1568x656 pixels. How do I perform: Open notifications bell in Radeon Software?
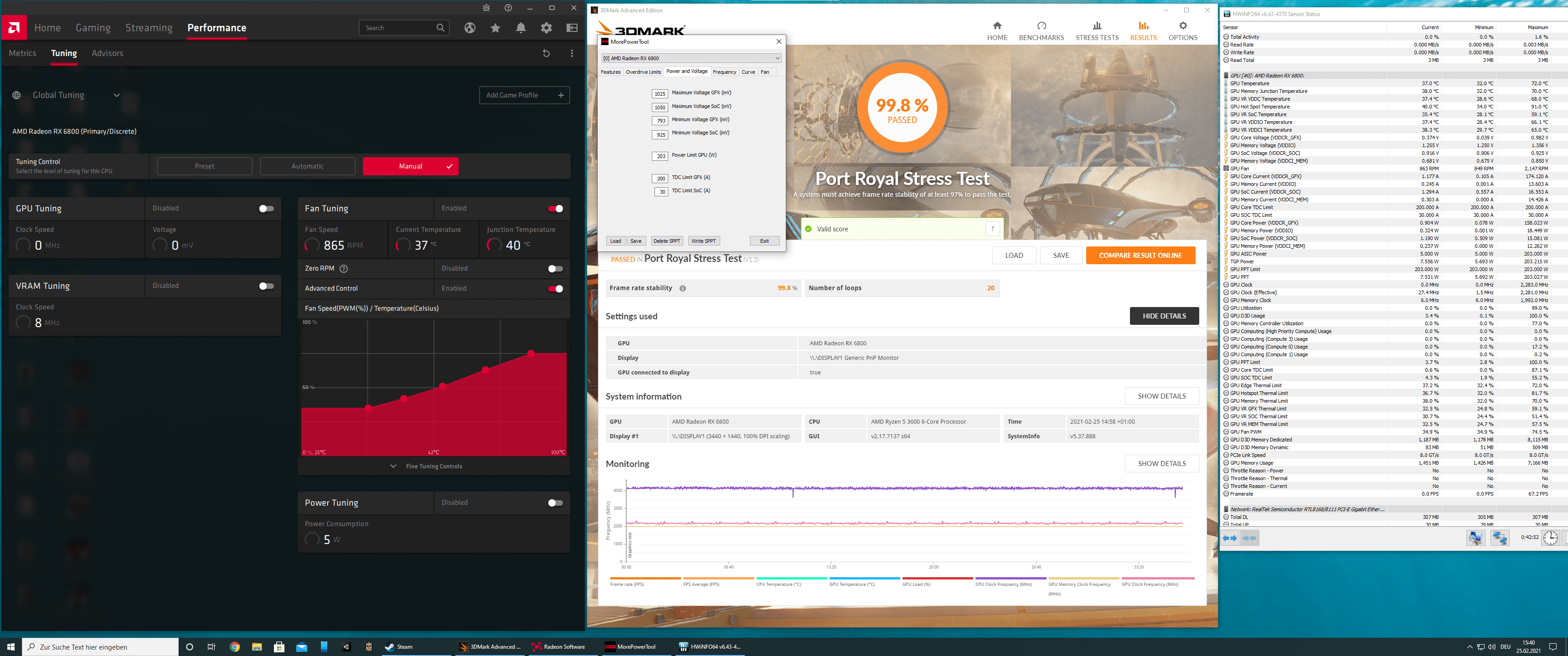pos(521,28)
